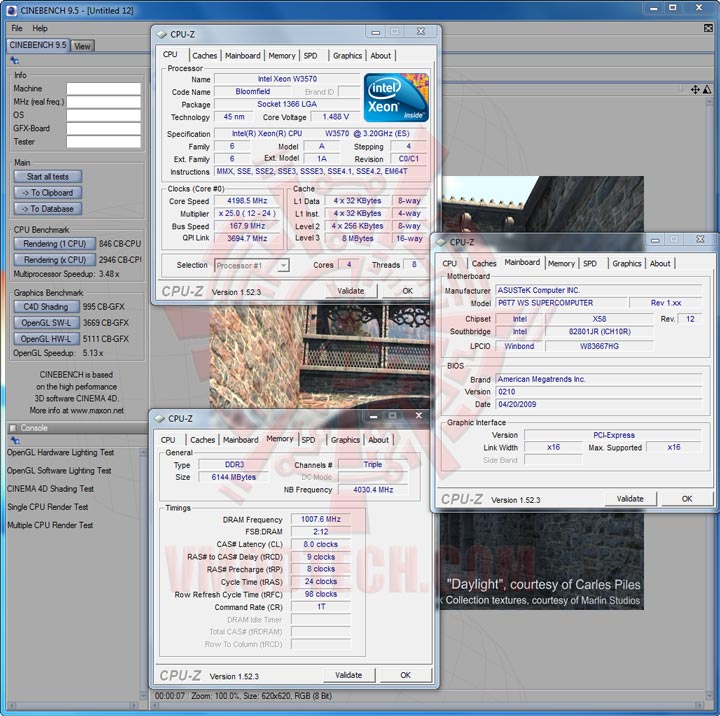
Task: Open About tab in the Mainboard CPU-Z window
Action: pos(660,264)
